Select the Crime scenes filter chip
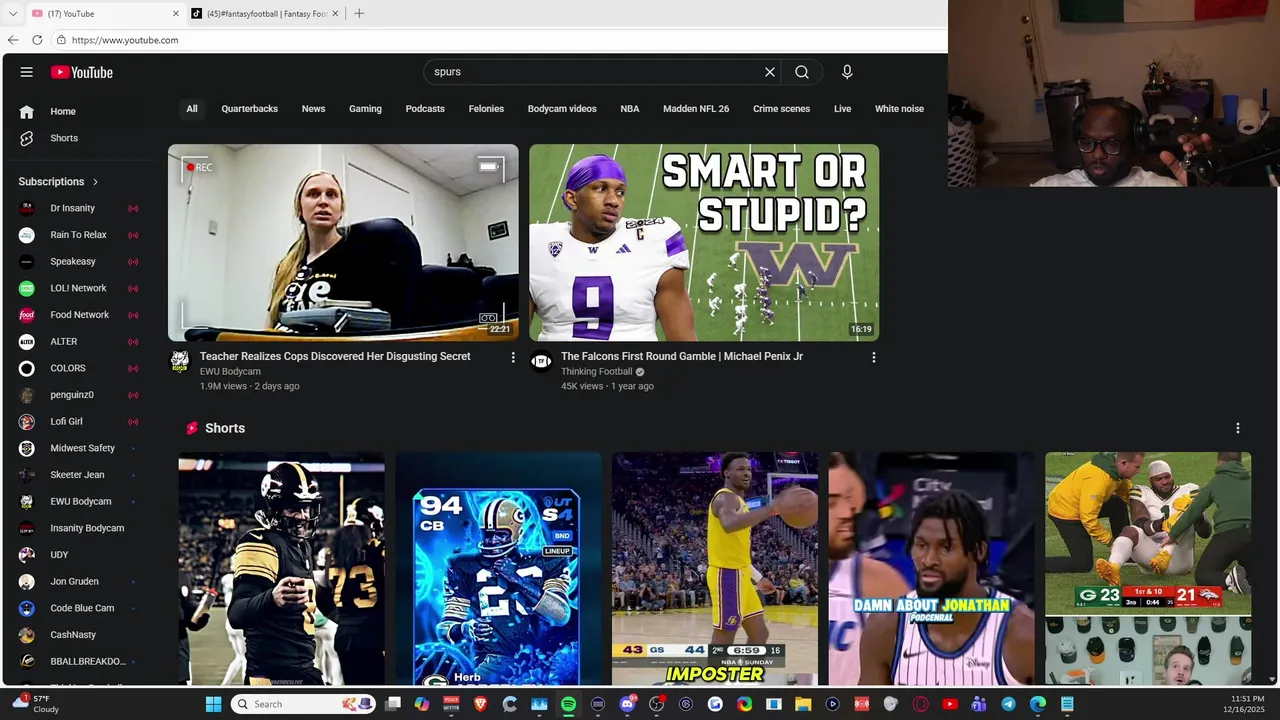The width and height of the screenshot is (1280, 720). click(781, 109)
